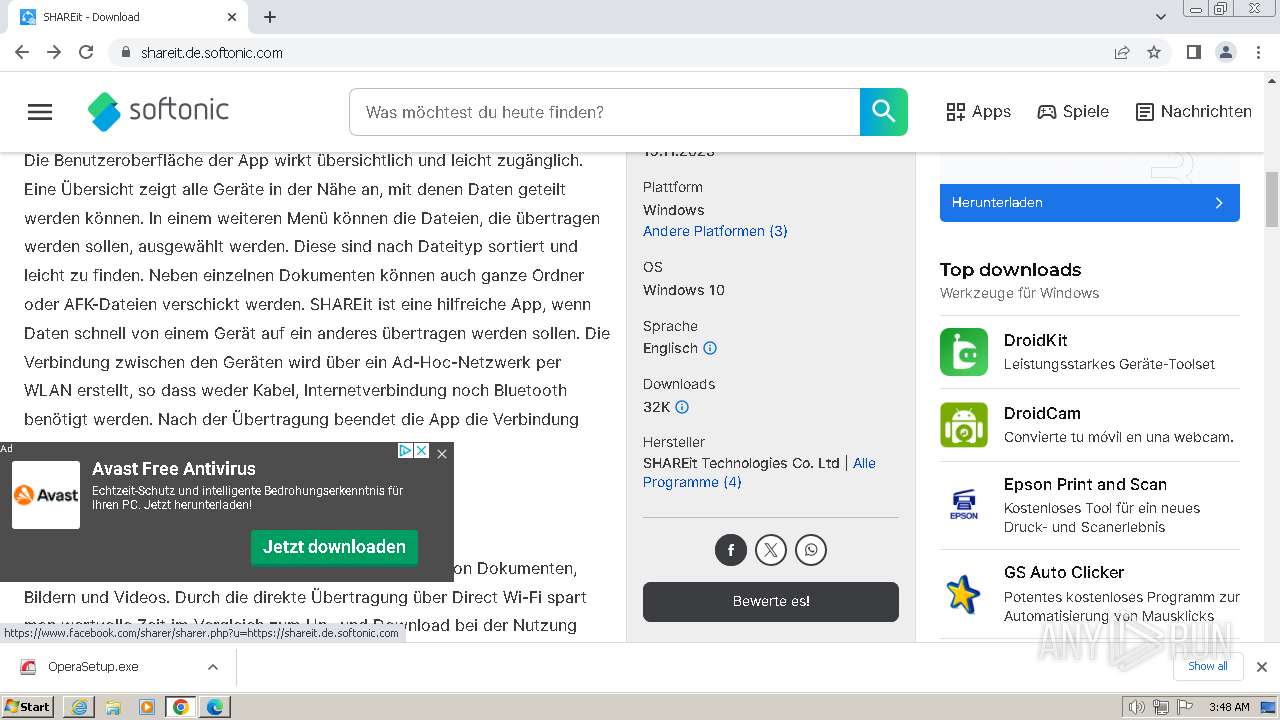
Task: Open the Softonic hamburger menu
Action: [x=40, y=112]
